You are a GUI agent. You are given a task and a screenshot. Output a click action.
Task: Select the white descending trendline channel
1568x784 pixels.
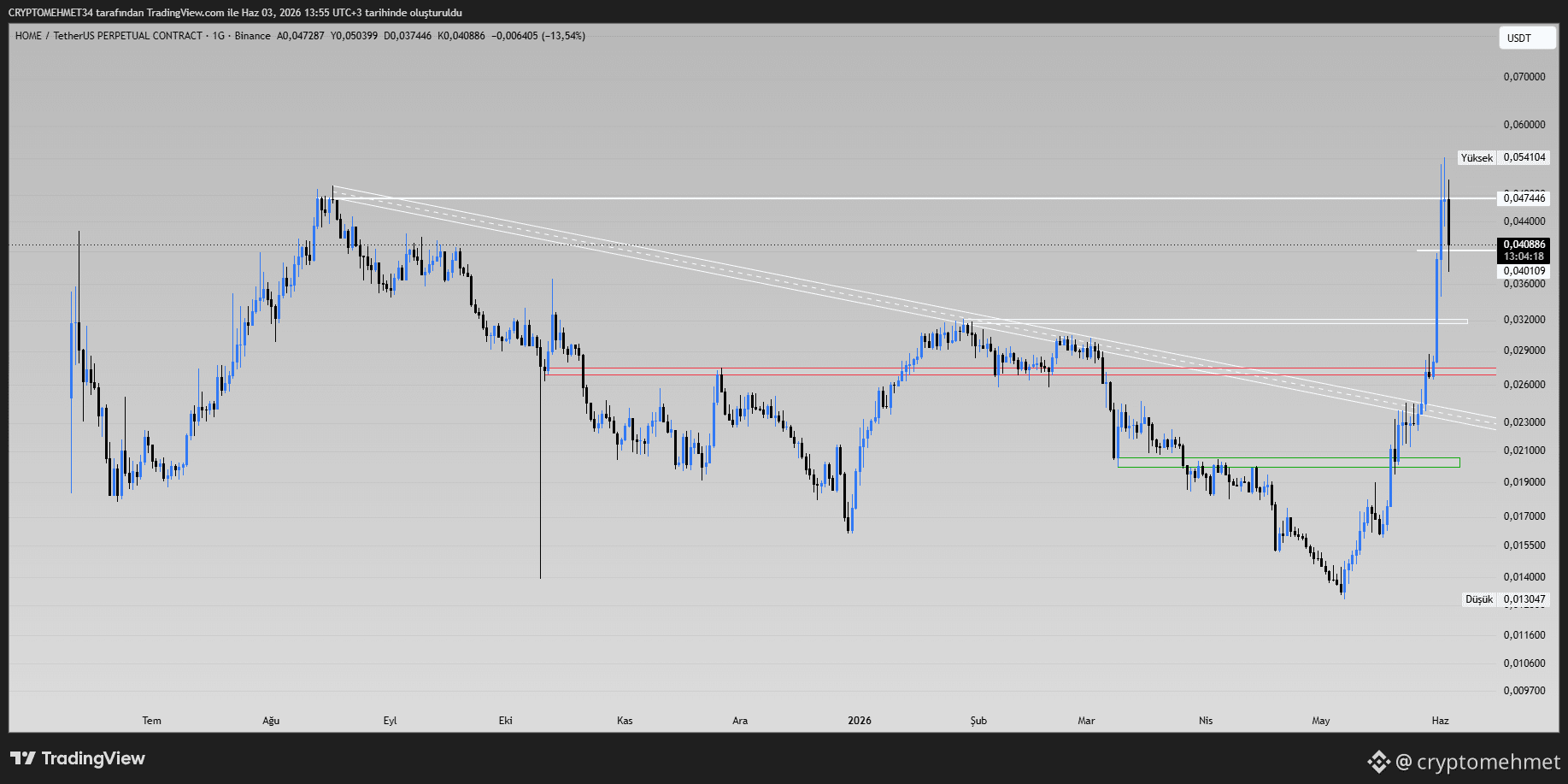[x=914, y=307]
